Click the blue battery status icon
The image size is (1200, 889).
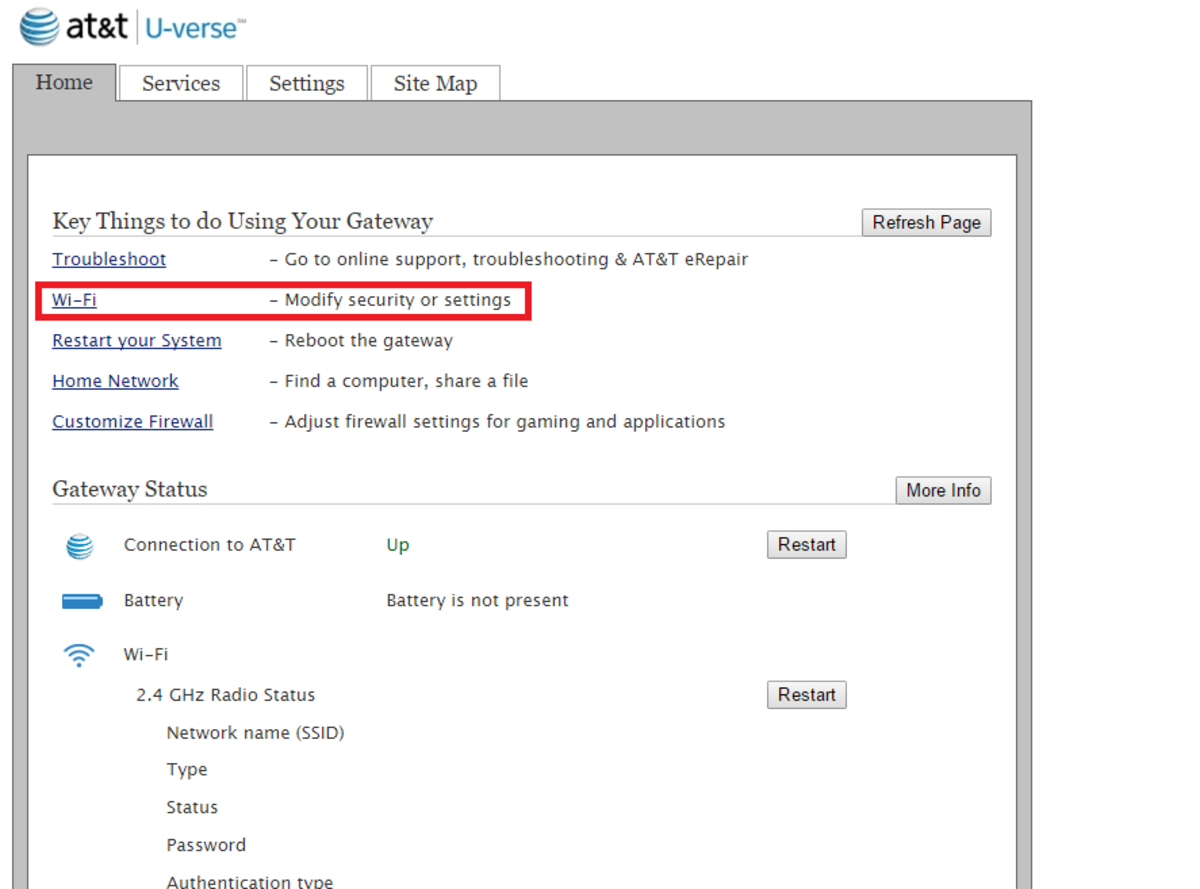tap(82, 601)
